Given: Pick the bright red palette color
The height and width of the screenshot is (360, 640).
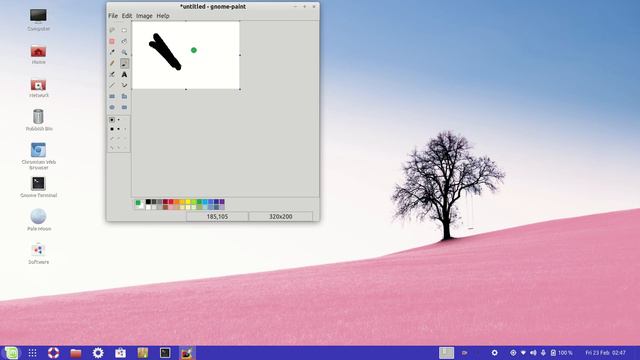Looking at the screenshot, I should point(171,202).
